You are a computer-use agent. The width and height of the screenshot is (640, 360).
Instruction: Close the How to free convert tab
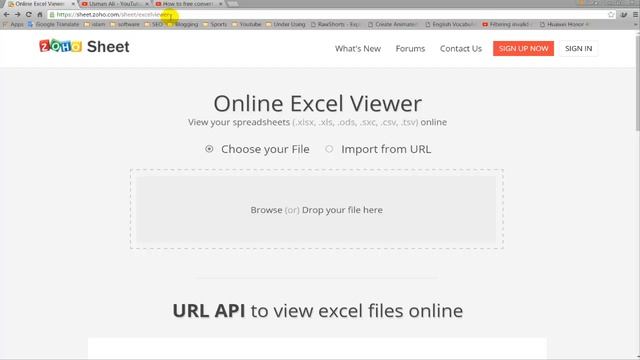point(221,4)
